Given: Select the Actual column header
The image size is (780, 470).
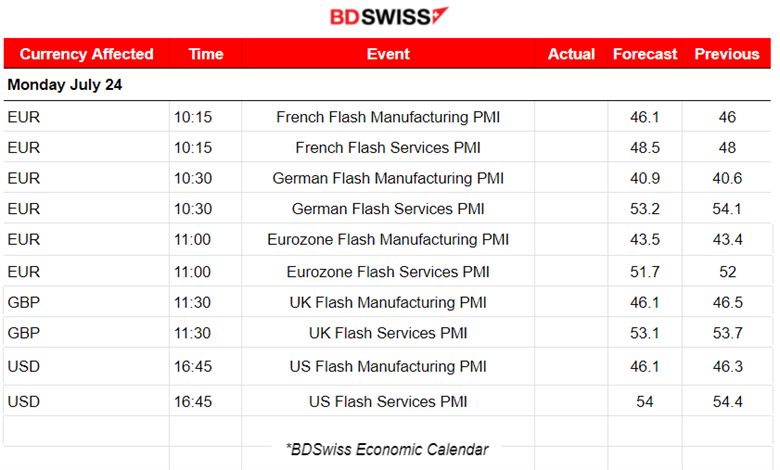Looking at the screenshot, I should click(x=571, y=54).
